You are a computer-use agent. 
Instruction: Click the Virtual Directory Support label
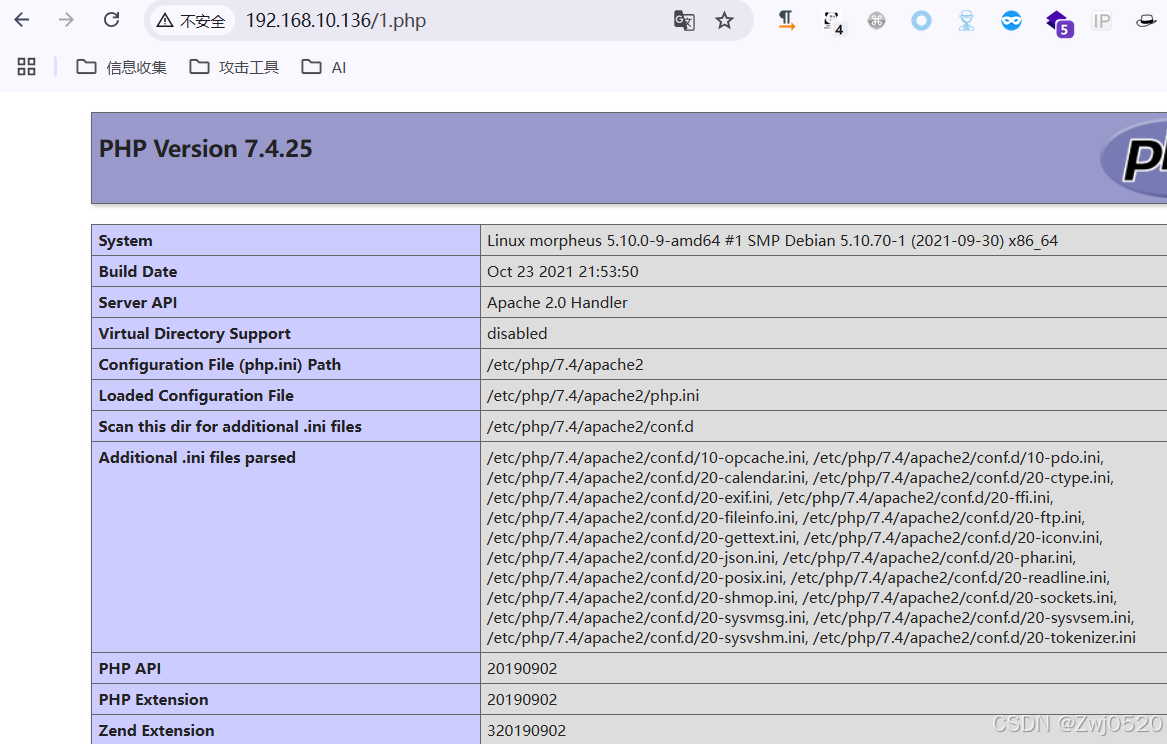click(194, 333)
